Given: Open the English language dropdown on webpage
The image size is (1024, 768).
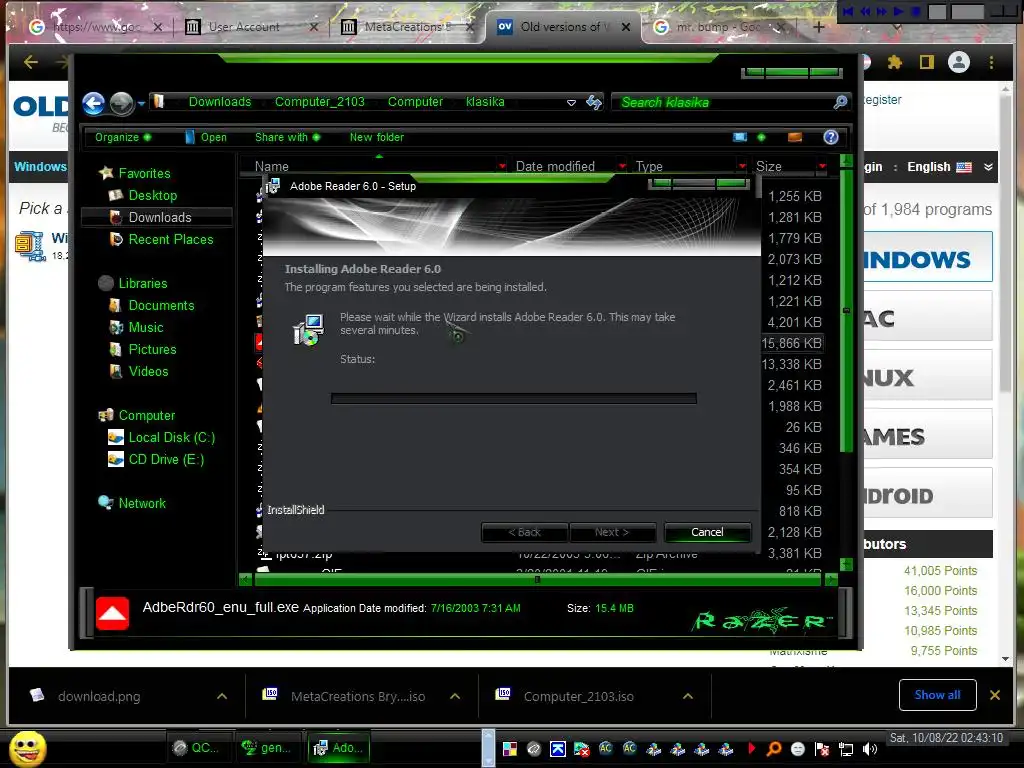Looking at the screenshot, I should point(948,167).
